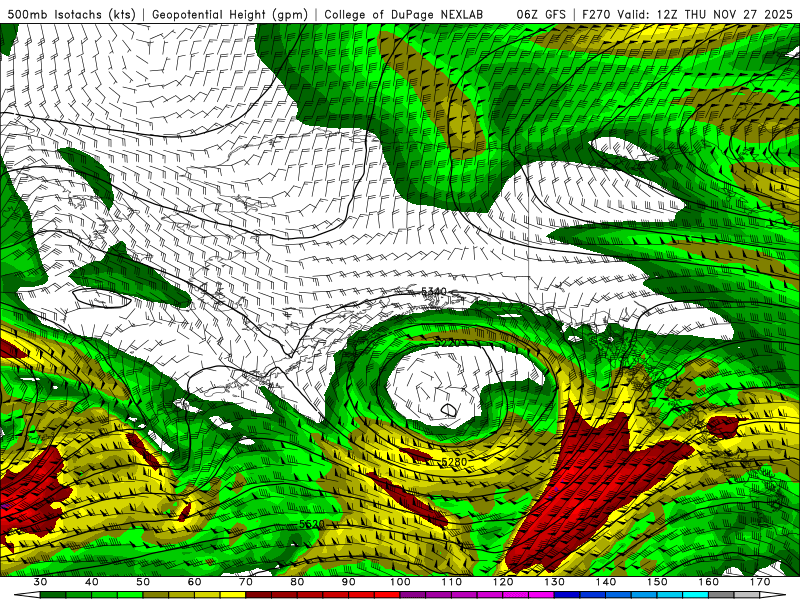
Task: Click the 100 kts color scale label
Action: (x=400, y=582)
